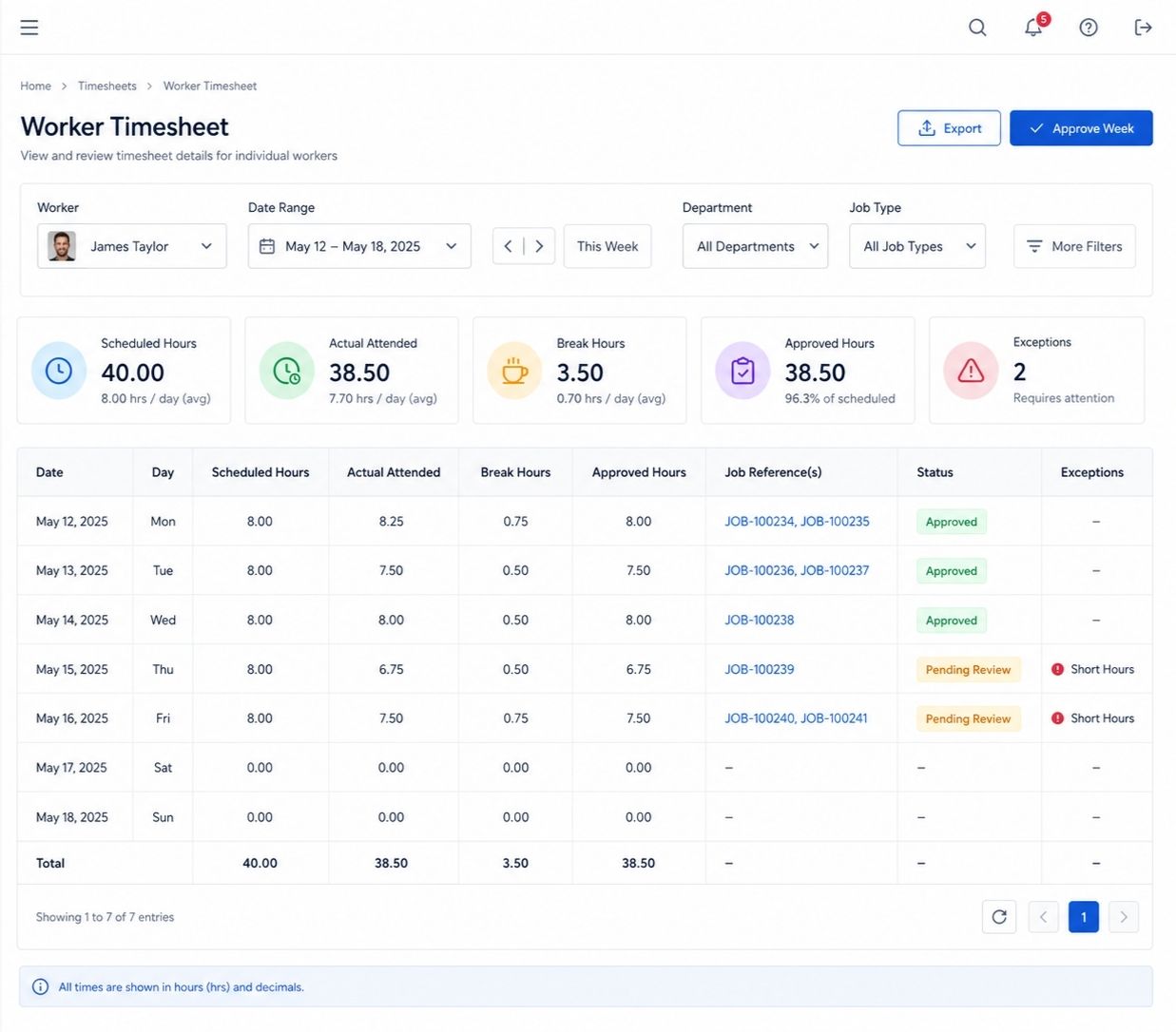The image size is (1176, 1032).
Task: Expand the All Departments dropdown
Action: (755, 246)
